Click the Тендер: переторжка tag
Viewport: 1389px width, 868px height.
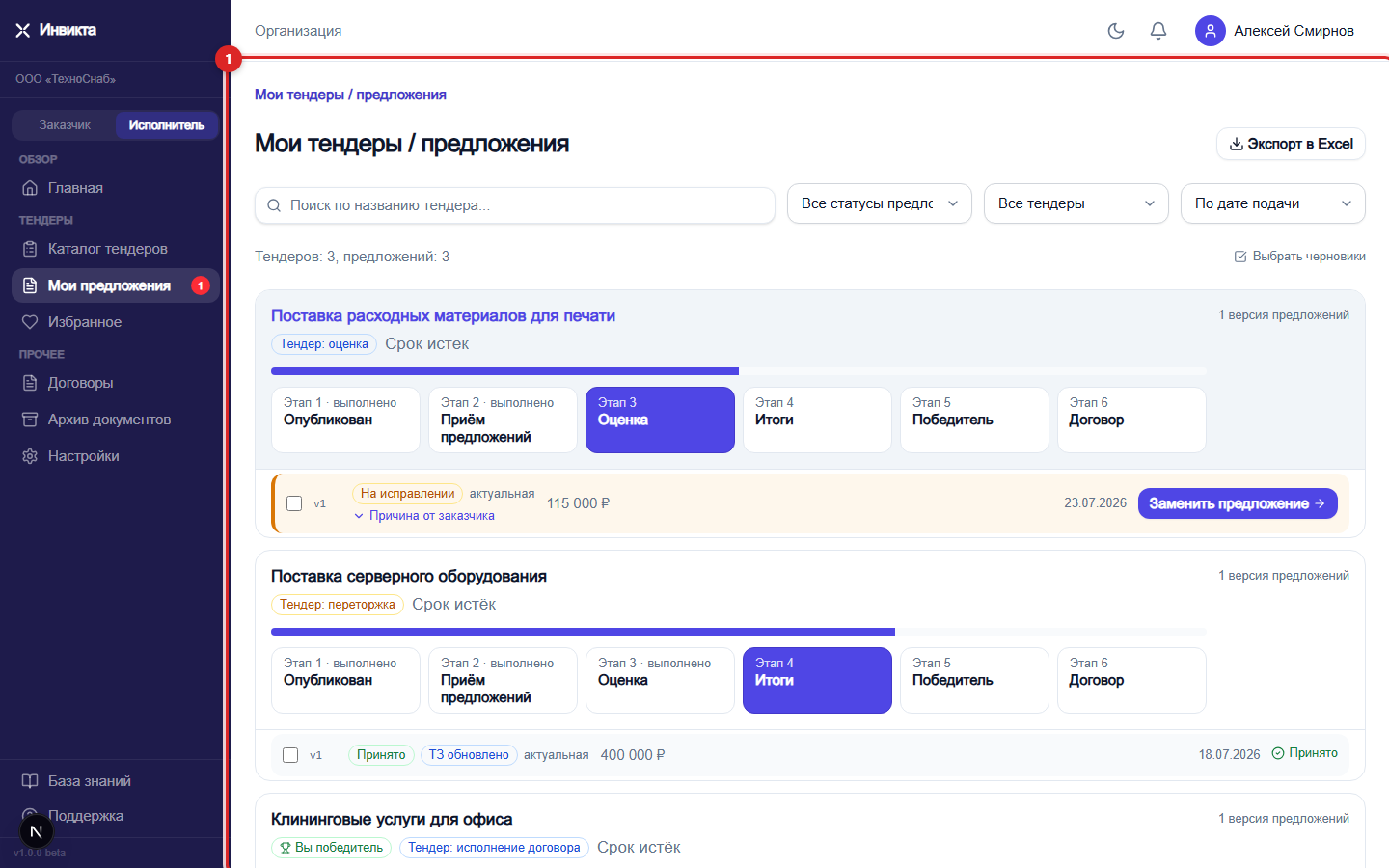pyautogui.click(x=338, y=605)
